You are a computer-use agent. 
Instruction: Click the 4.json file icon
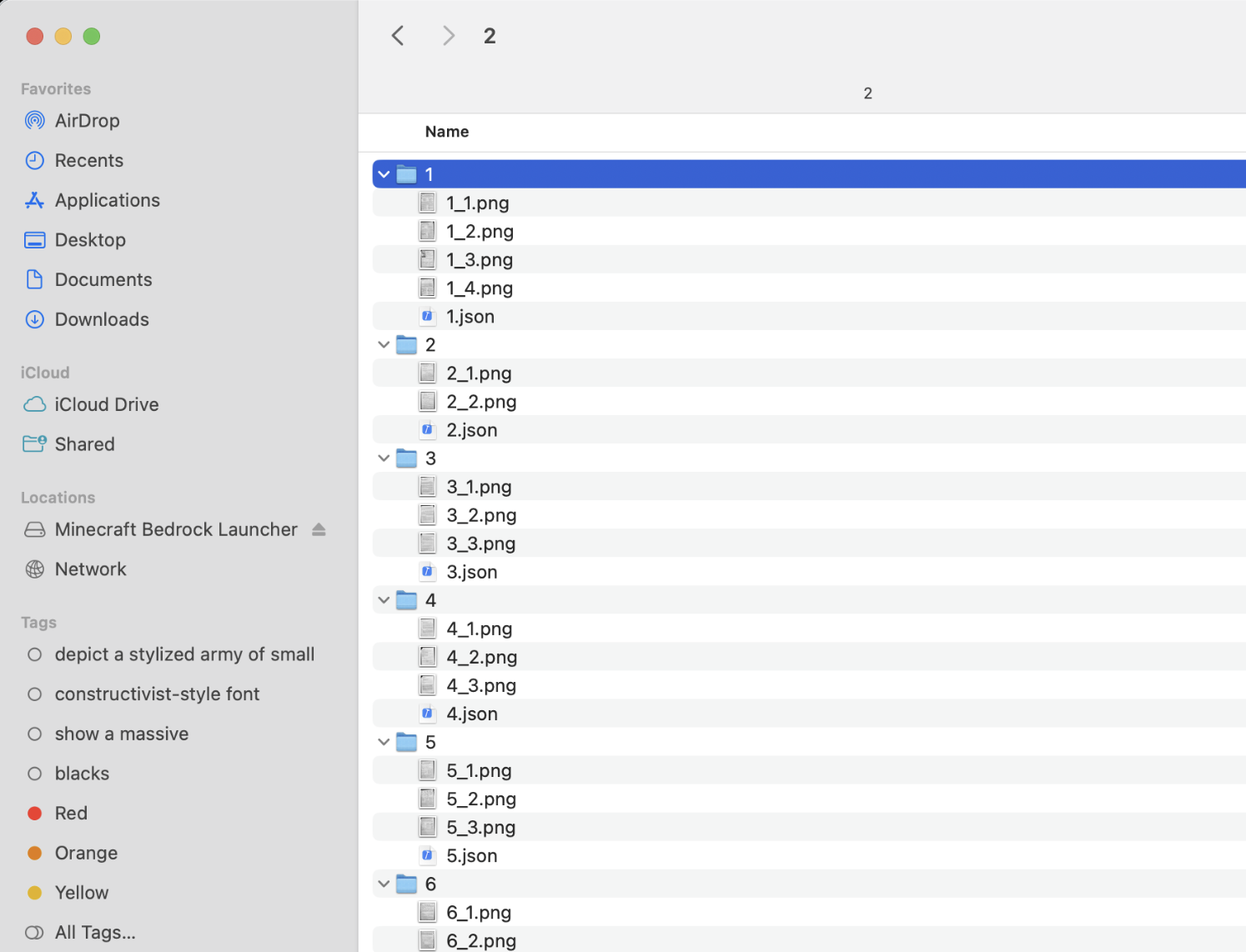click(428, 714)
